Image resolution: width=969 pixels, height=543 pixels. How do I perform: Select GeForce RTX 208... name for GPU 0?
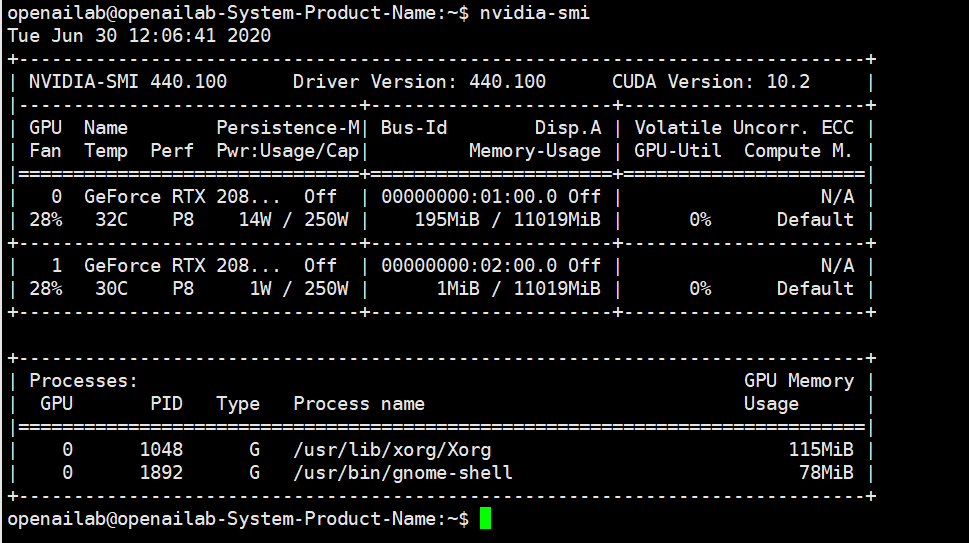(182, 197)
